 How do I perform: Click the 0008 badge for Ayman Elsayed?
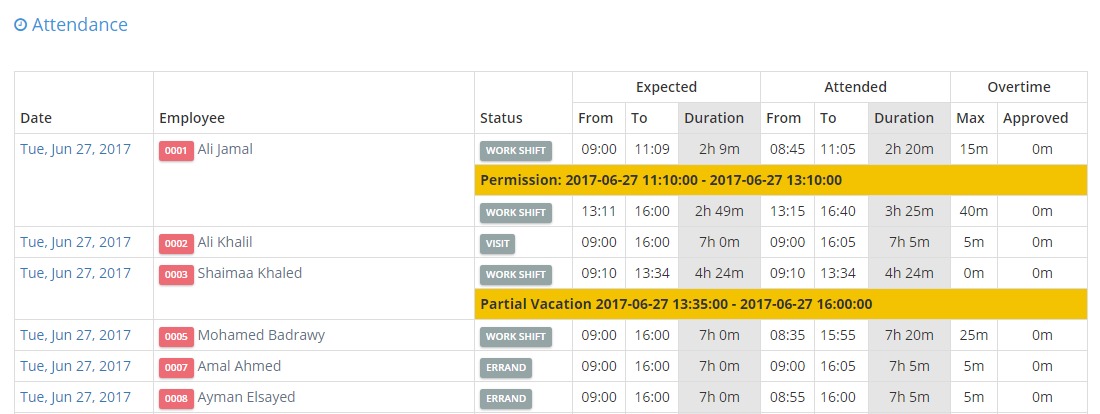[x=176, y=399]
